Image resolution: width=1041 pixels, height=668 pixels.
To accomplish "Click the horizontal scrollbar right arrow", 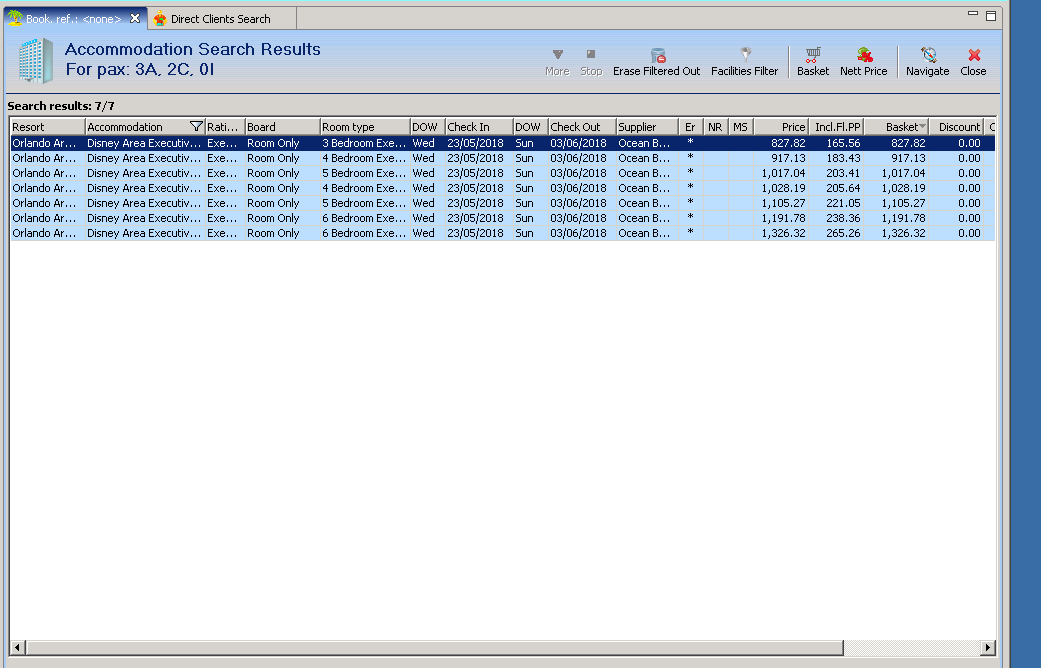I will click(988, 647).
